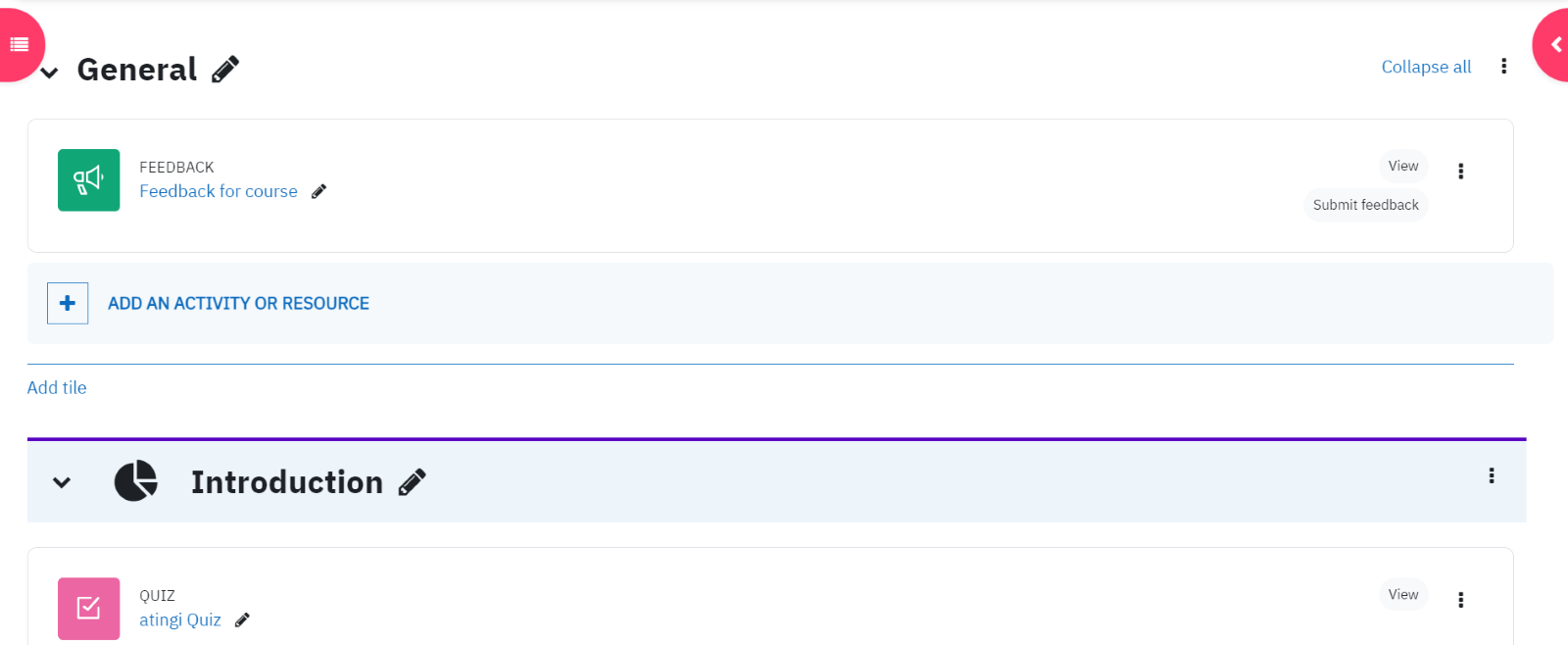The width and height of the screenshot is (1568, 645).
Task: Edit the General section name pencil
Action: tap(225, 70)
